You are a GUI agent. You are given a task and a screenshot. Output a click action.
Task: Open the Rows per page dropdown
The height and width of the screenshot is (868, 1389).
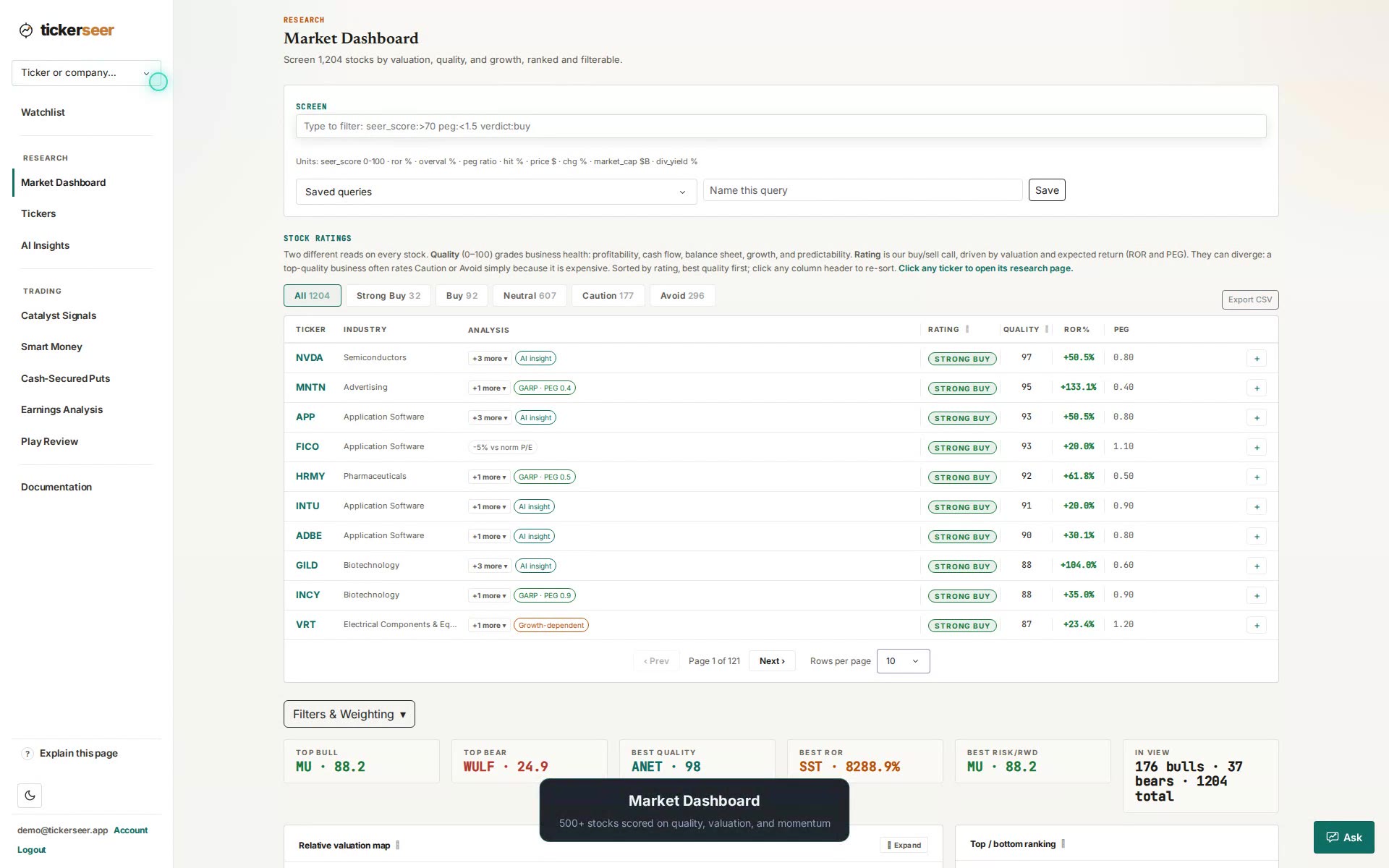point(903,661)
